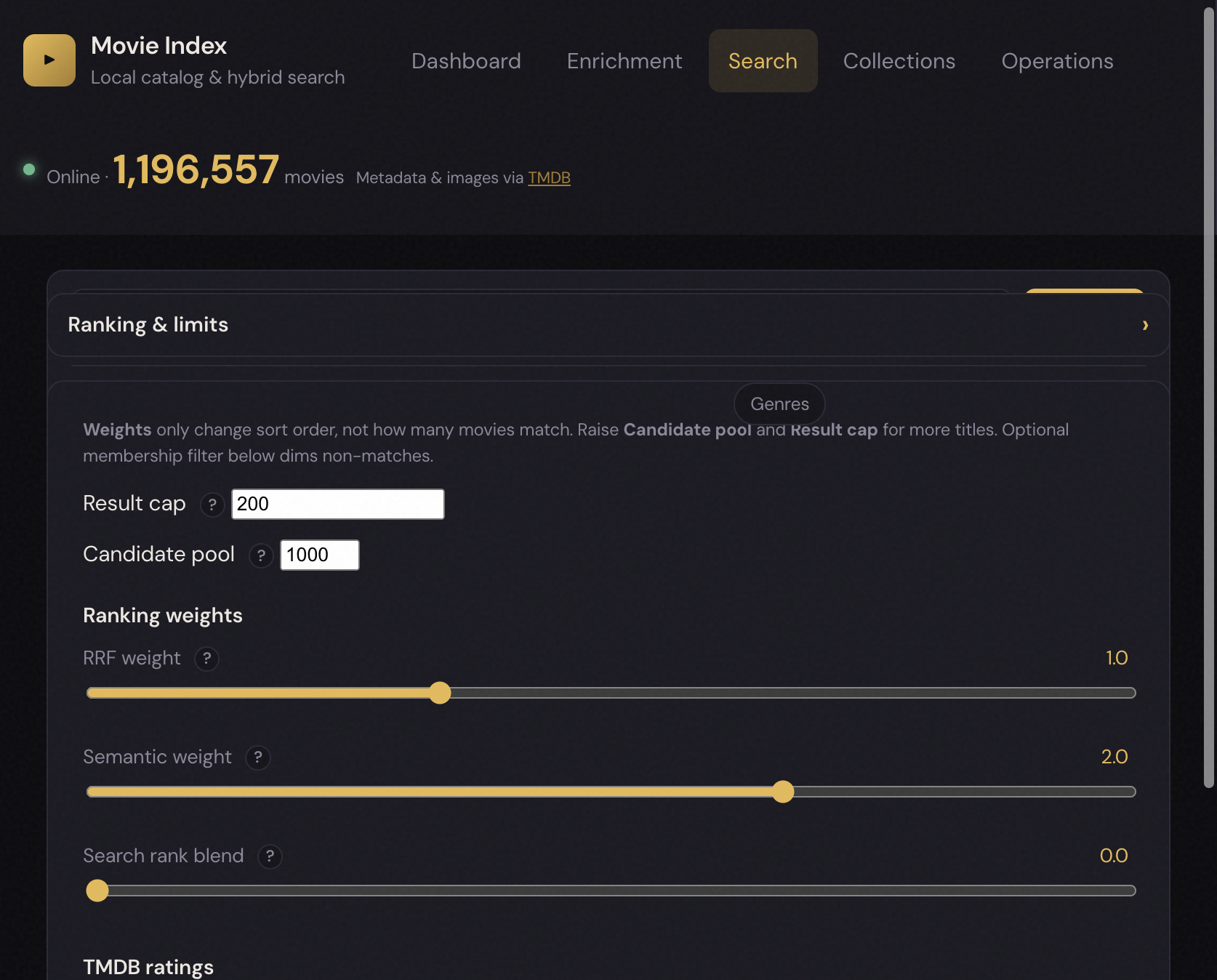Click the Movie Index play logo icon
The height and width of the screenshot is (980, 1217).
(49, 60)
